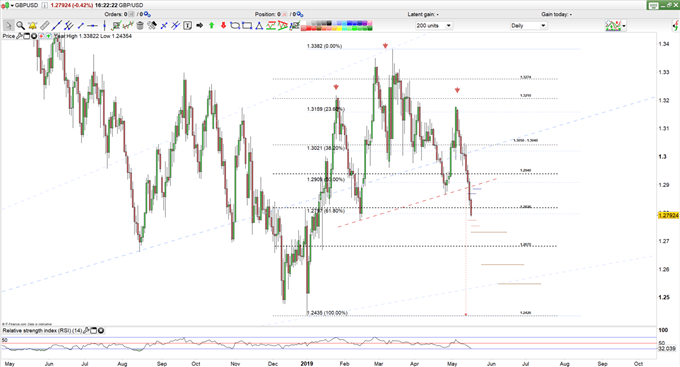Open the chart style indicators dropdown
Image resolution: width=680 pixels, height=367 pixels.
[x=624, y=26]
